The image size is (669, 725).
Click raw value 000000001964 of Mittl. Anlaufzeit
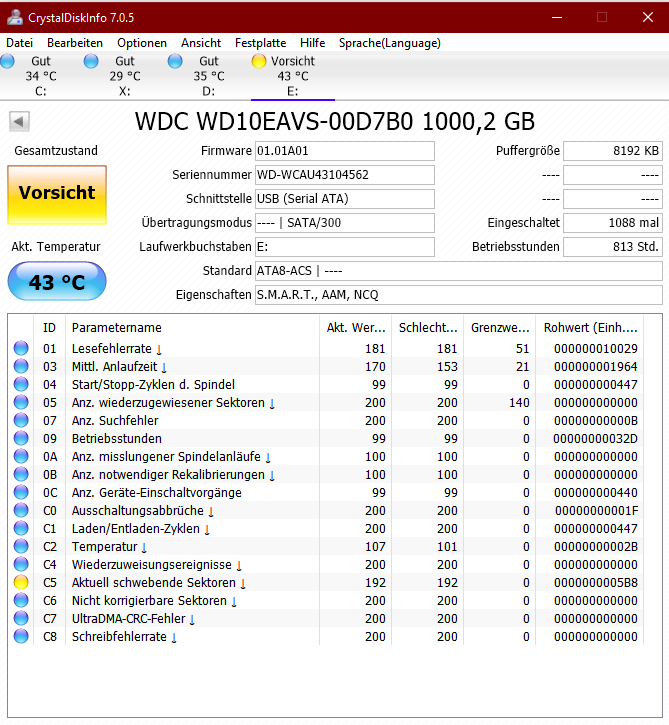(x=596, y=366)
